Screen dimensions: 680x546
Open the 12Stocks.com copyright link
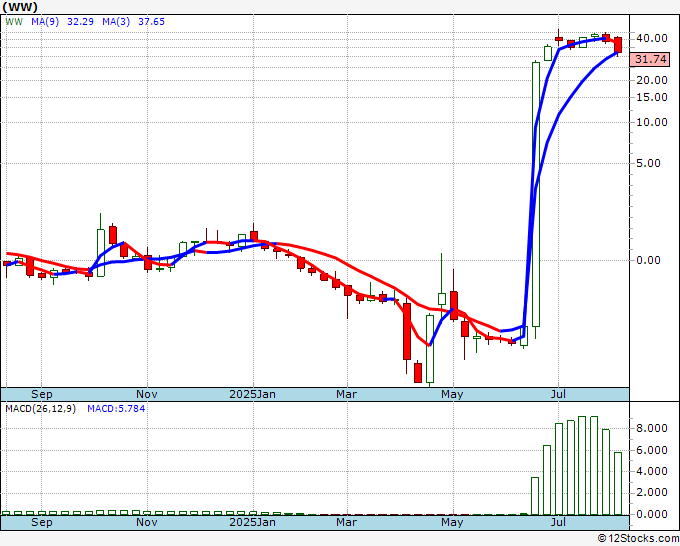coord(638,539)
